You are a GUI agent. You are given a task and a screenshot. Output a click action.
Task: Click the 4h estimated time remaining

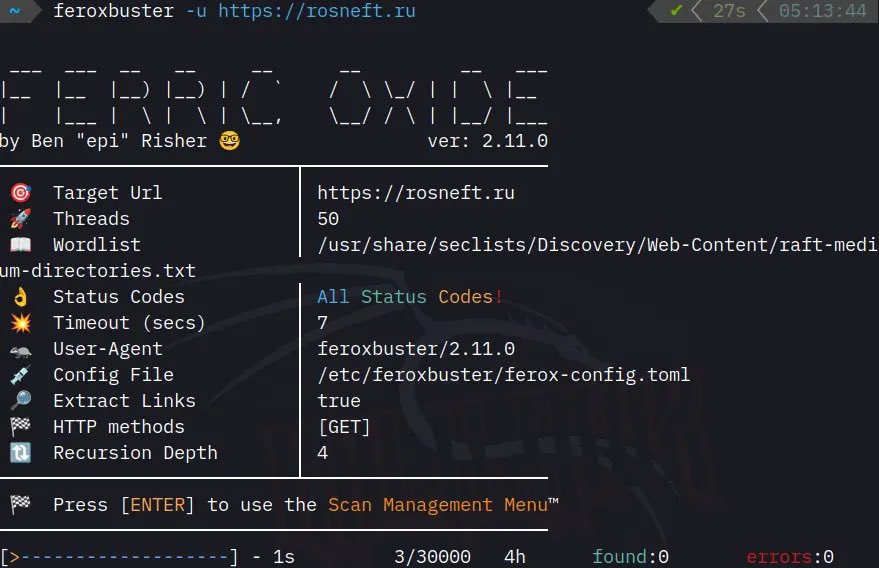[515, 557]
